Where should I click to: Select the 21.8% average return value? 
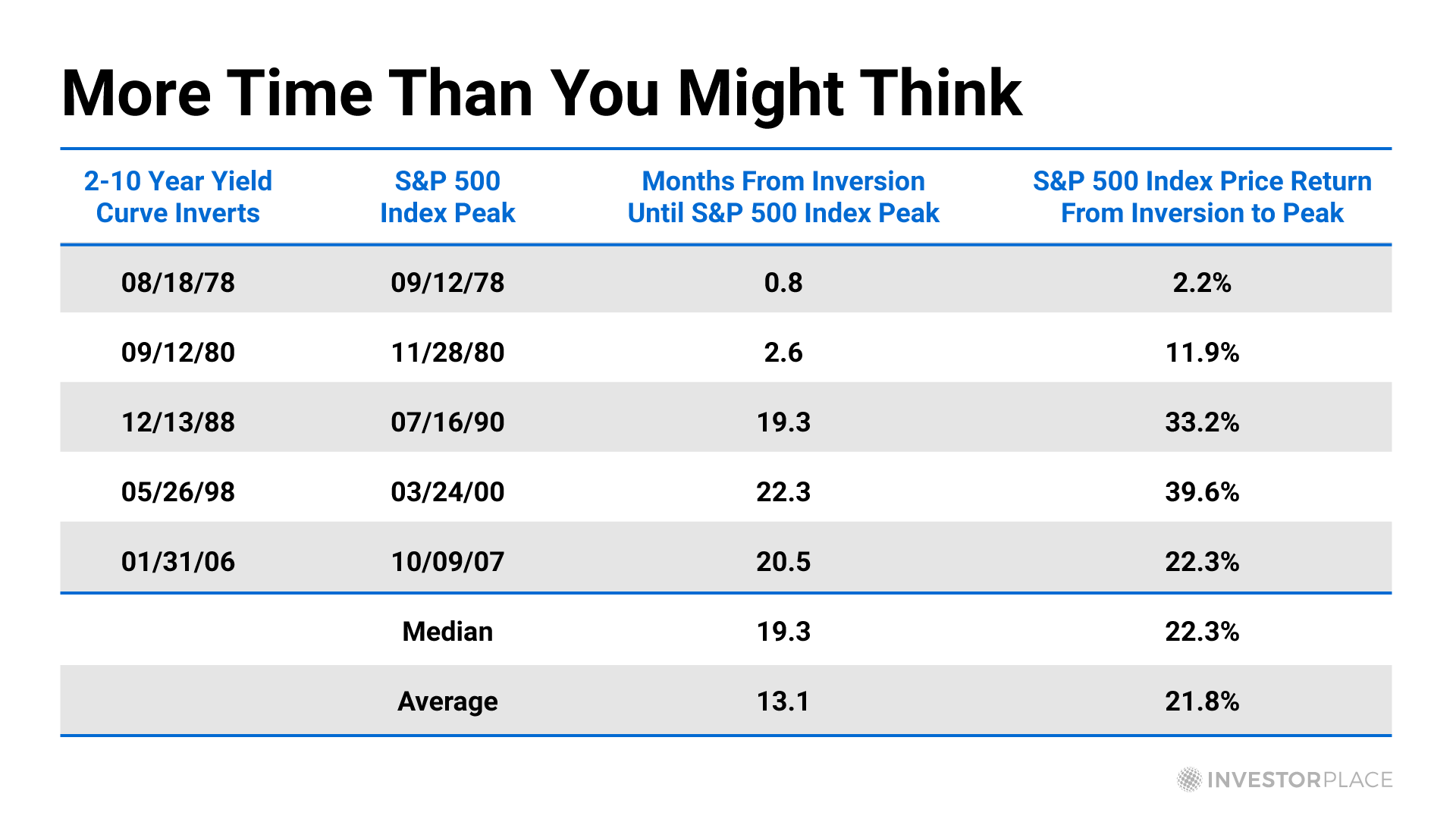(x=1202, y=701)
